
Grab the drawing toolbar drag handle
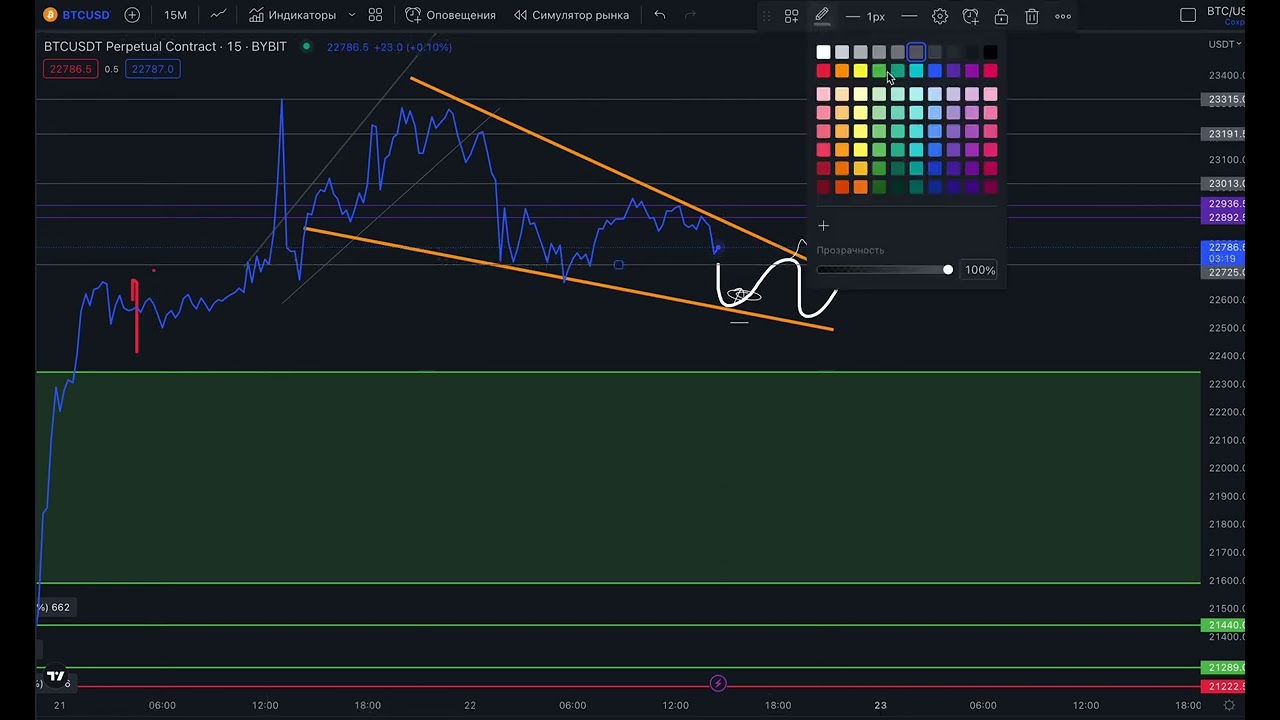point(766,16)
